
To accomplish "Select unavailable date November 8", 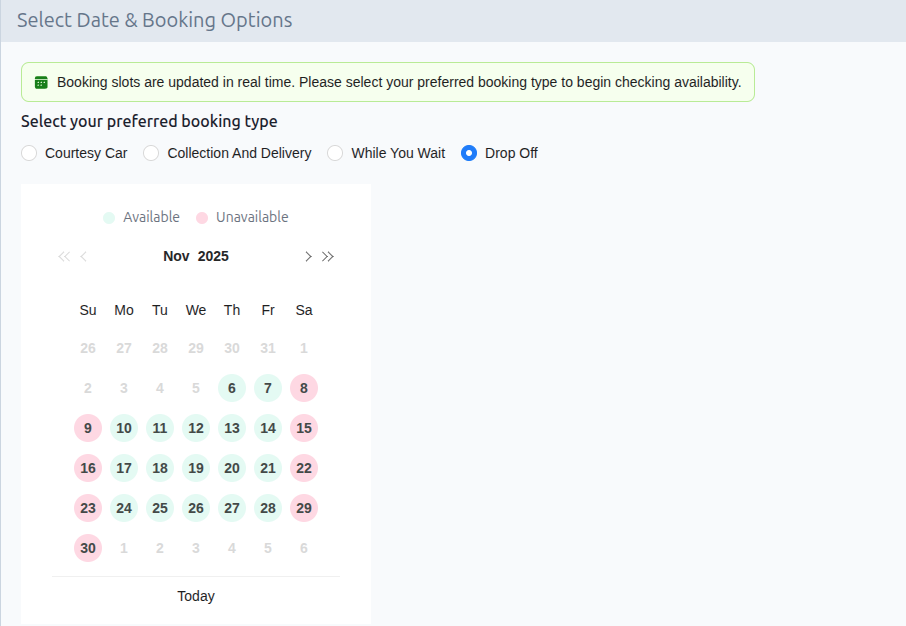I will 304,388.
